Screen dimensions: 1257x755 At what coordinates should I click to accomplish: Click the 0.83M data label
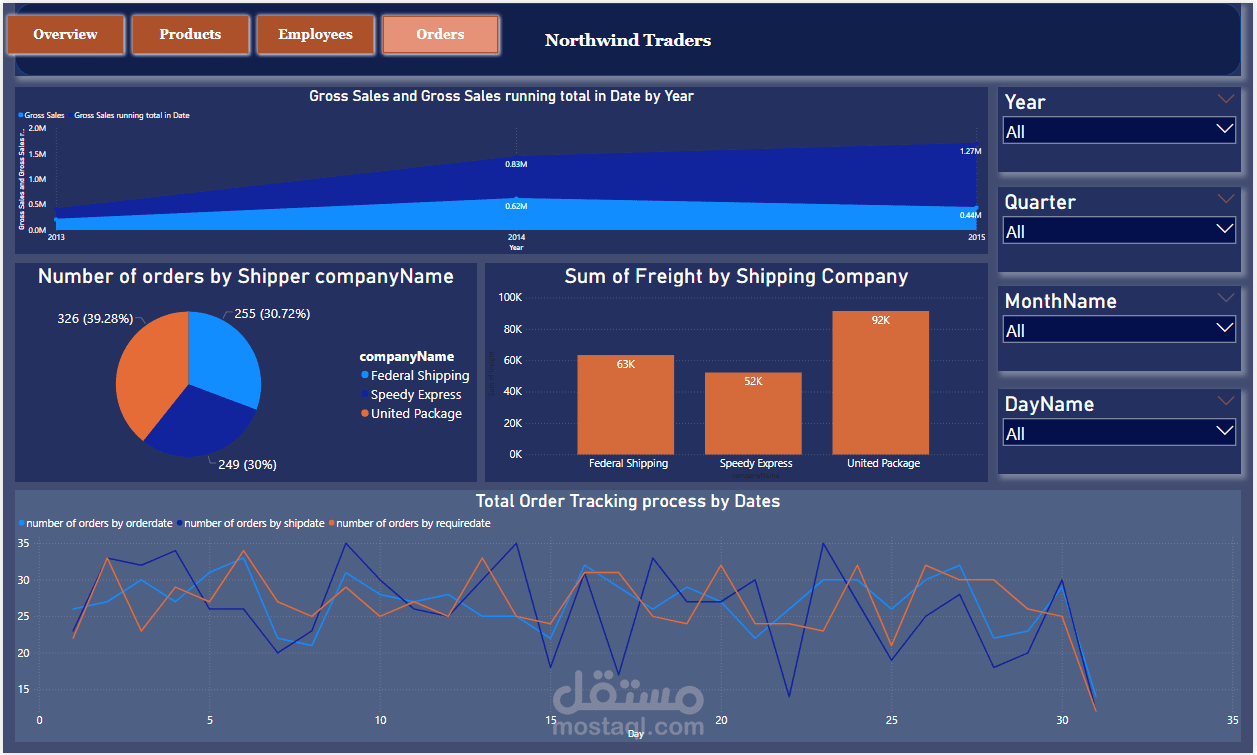[516, 164]
